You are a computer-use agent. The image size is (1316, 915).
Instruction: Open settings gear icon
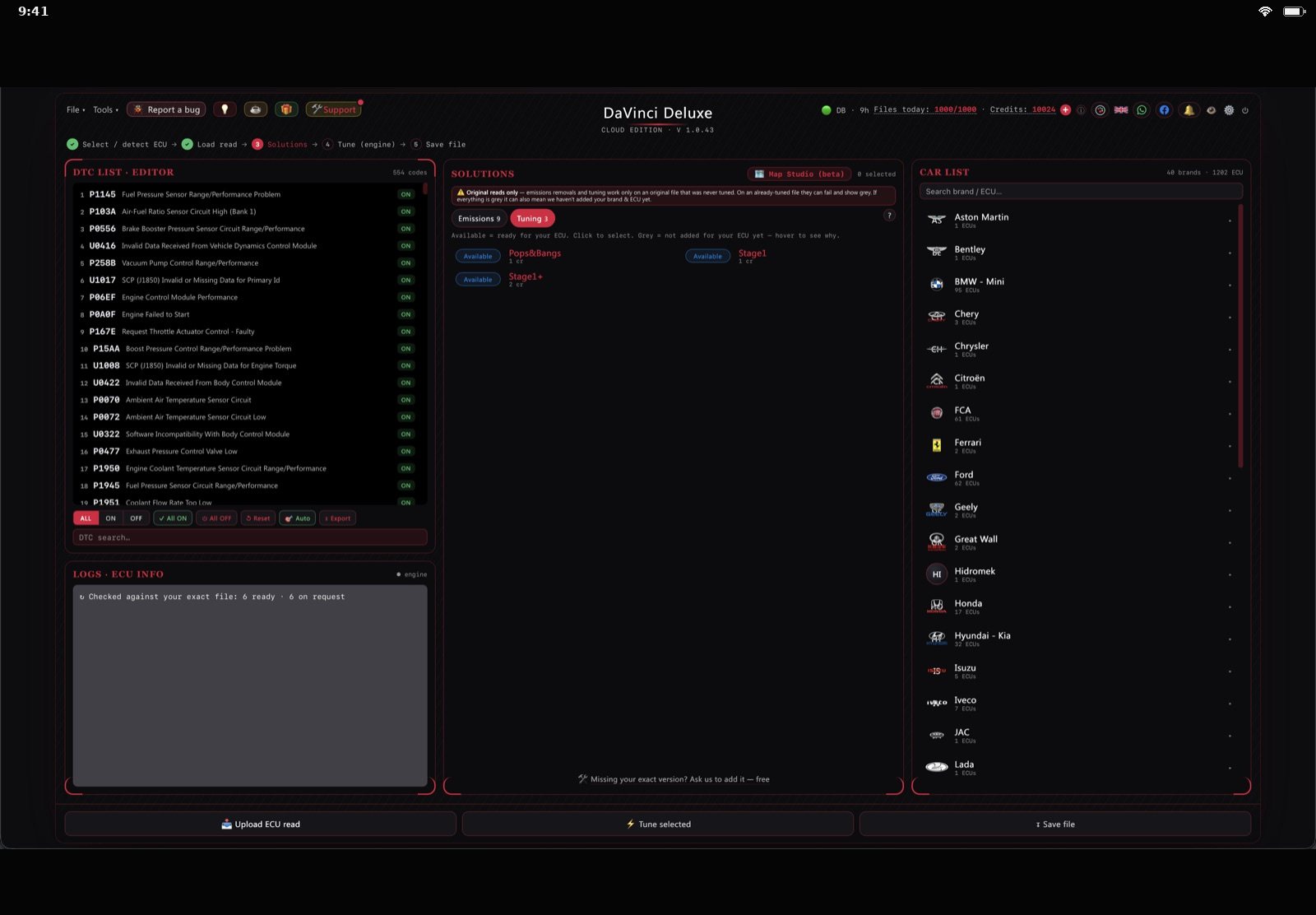[1229, 109]
